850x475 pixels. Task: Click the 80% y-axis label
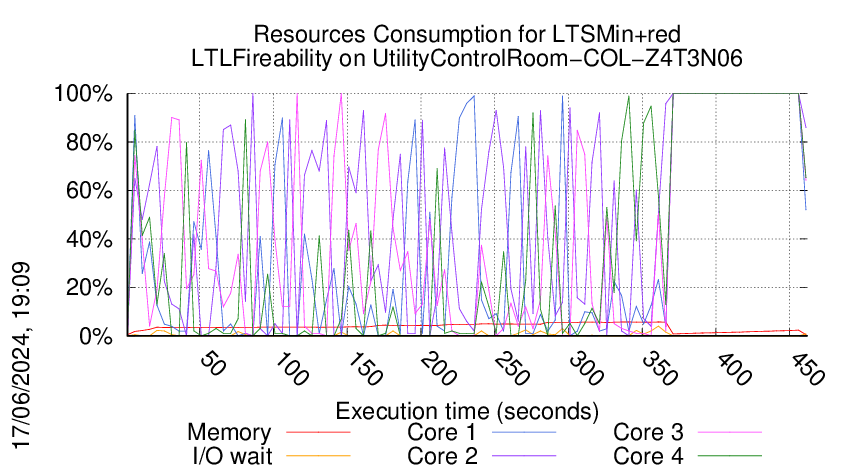pyautogui.click(x=89, y=143)
